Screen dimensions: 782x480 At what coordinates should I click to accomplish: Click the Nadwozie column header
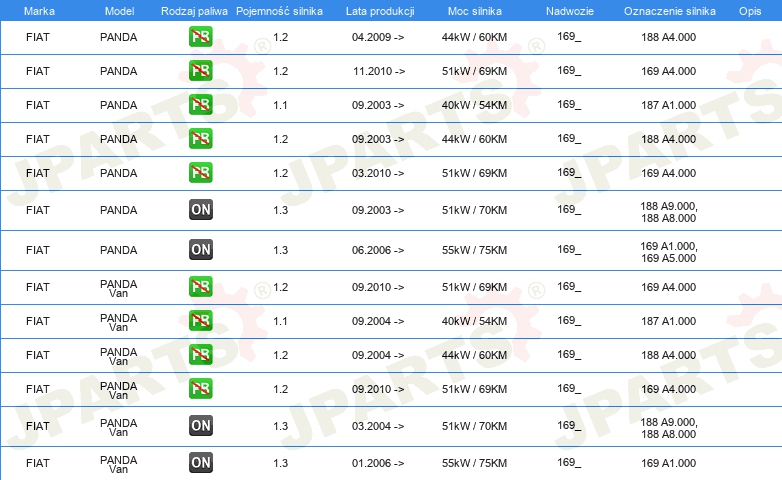coord(570,11)
